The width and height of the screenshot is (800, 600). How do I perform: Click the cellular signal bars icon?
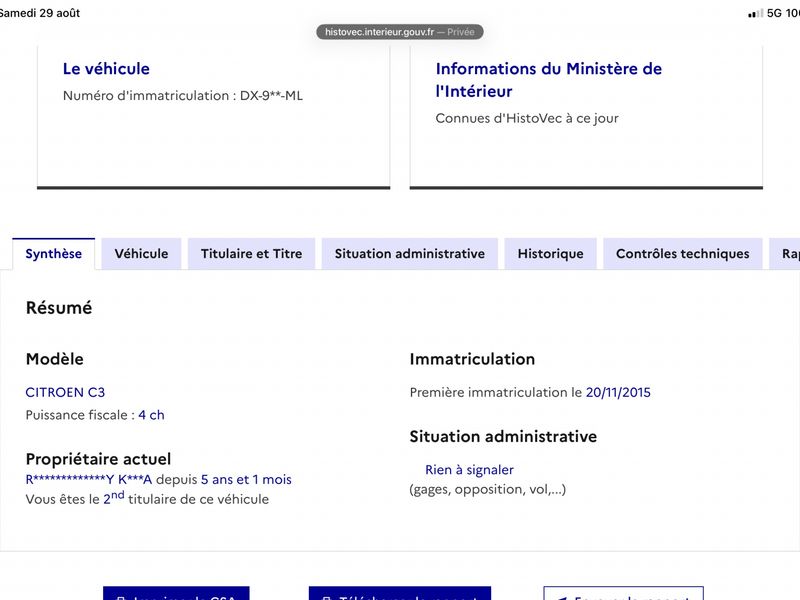756,13
